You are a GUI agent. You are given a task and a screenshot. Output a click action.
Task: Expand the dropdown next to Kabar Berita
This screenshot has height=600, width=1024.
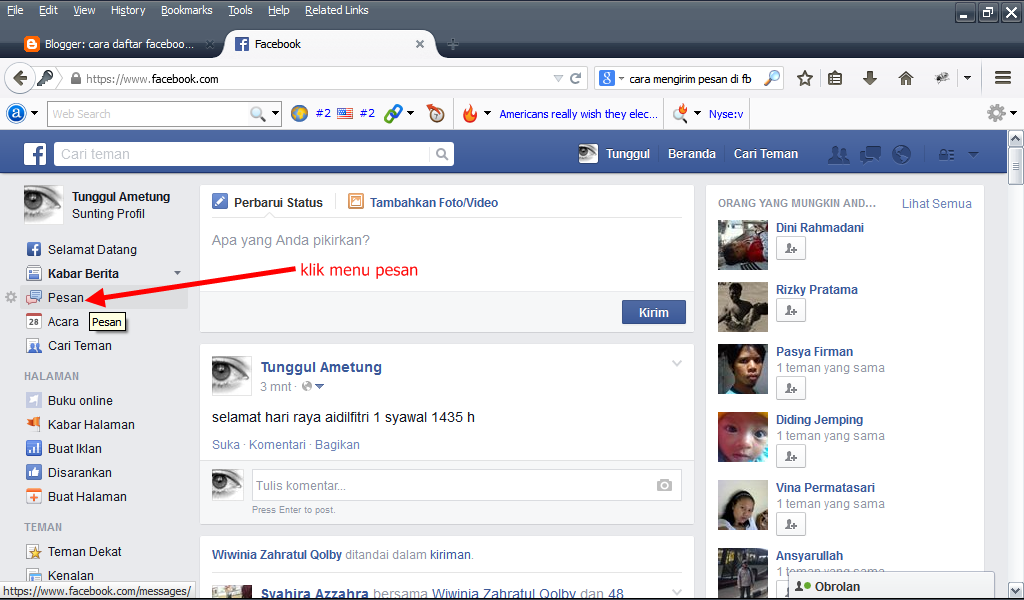(178, 272)
